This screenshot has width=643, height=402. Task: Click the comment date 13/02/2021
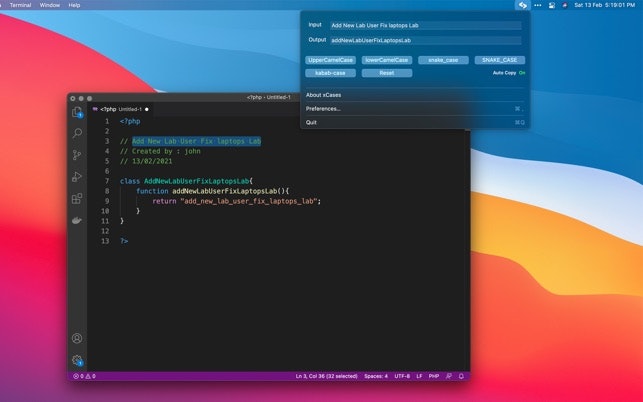point(152,161)
